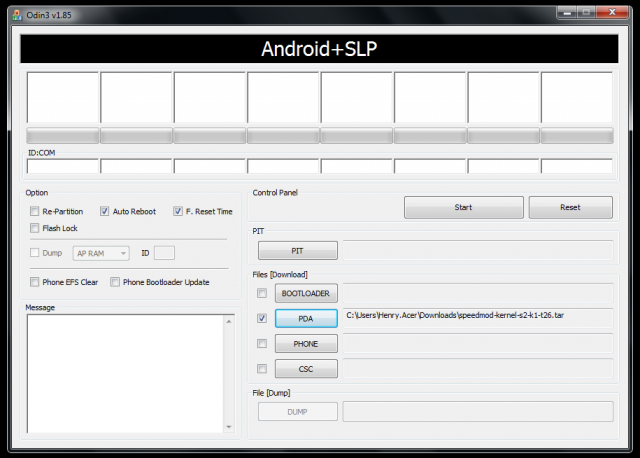Untick the checkbox beside PDA button
Screen dimensions: 640x458
click(x=262, y=318)
